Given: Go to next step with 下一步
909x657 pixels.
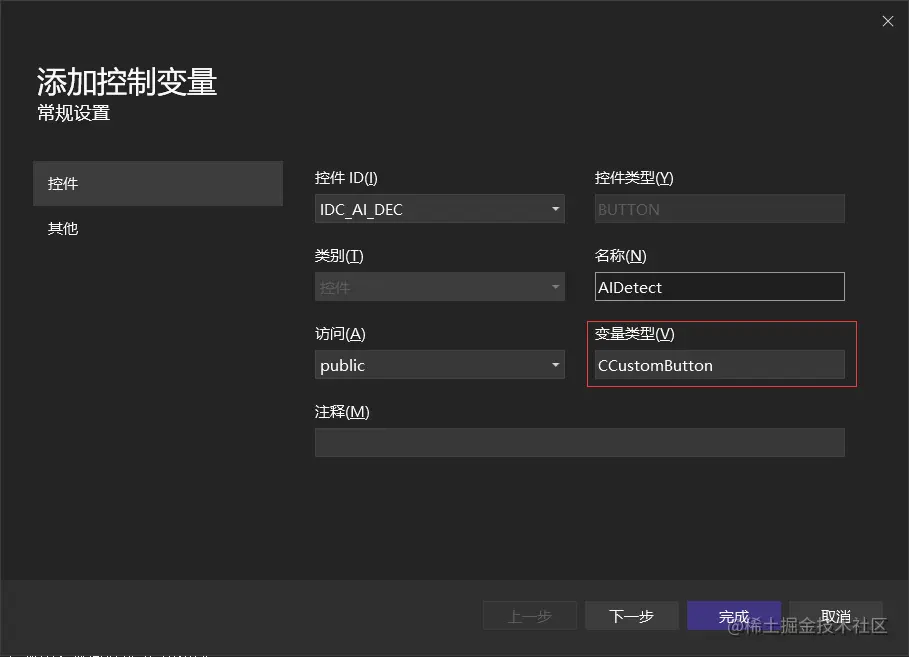Looking at the screenshot, I should click(632, 616).
